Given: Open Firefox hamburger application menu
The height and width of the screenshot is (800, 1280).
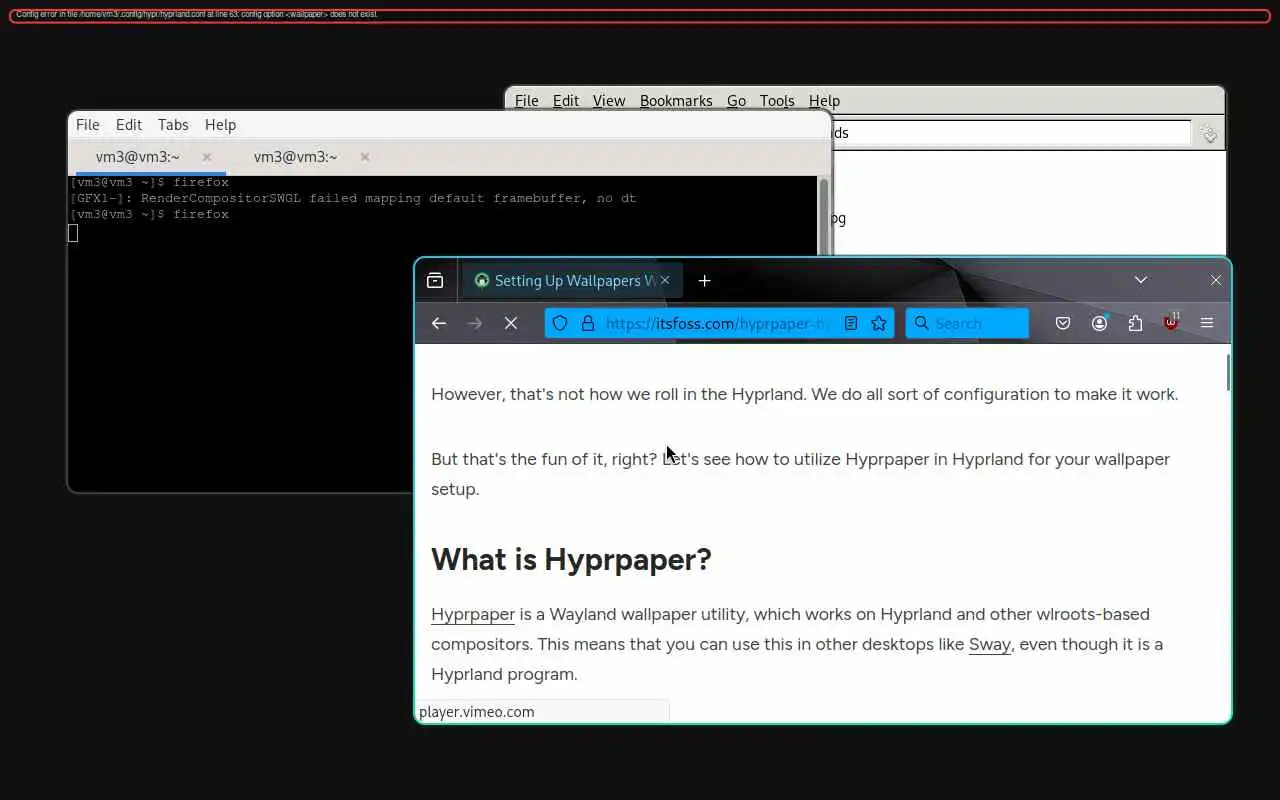Looking at the screenshot, I should [x=1207, y=323].
